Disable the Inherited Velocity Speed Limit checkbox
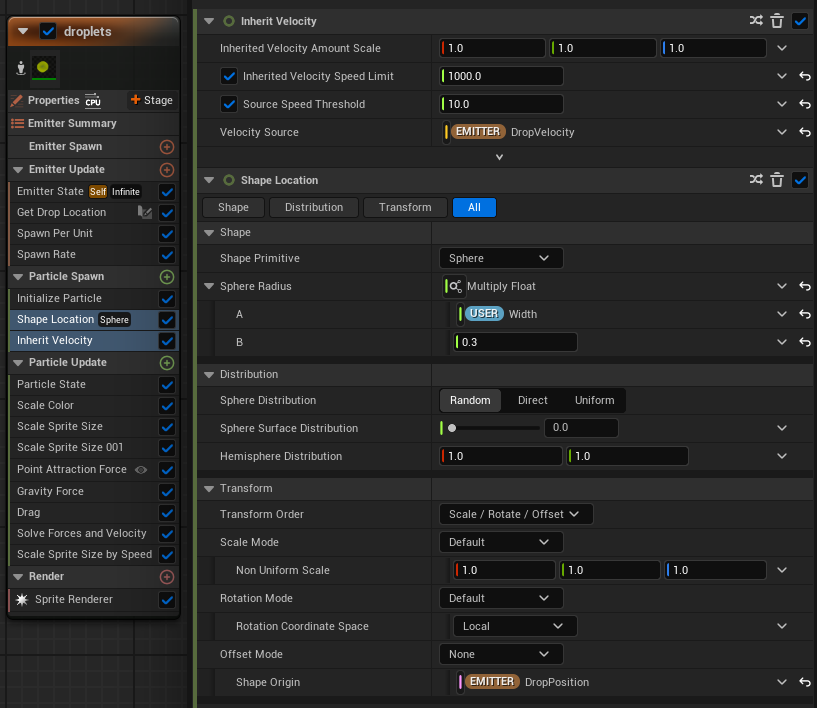The height and width of the screenshot is (708, 817). (229, 76)
